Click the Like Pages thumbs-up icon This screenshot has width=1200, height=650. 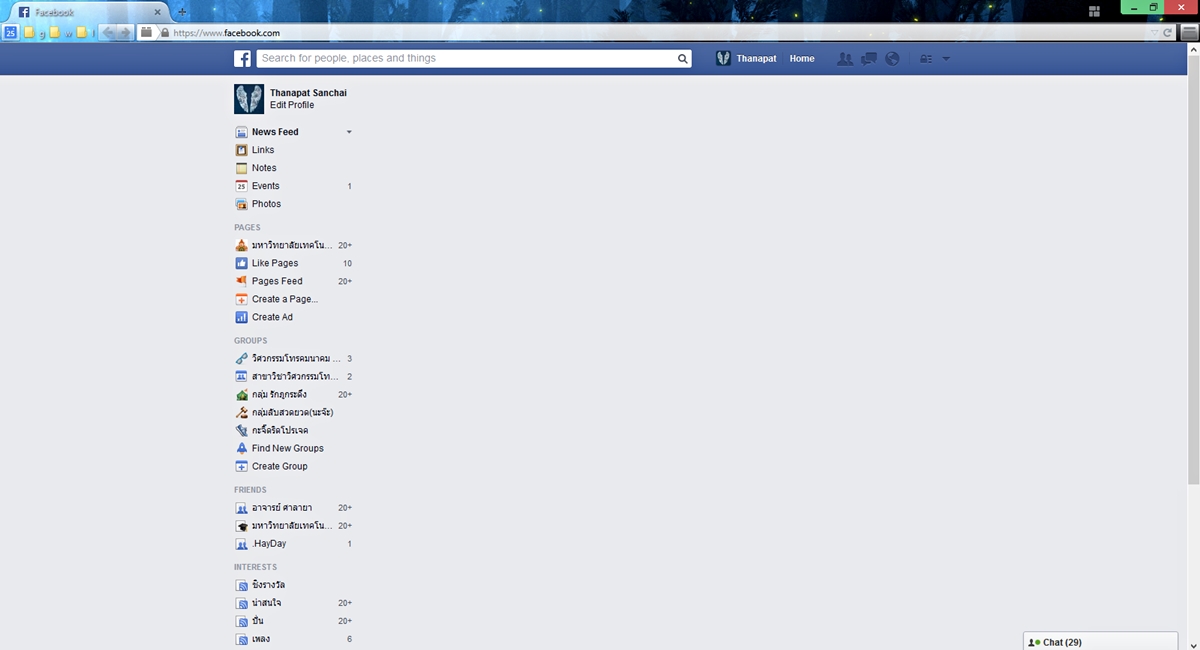pos(241,263)
